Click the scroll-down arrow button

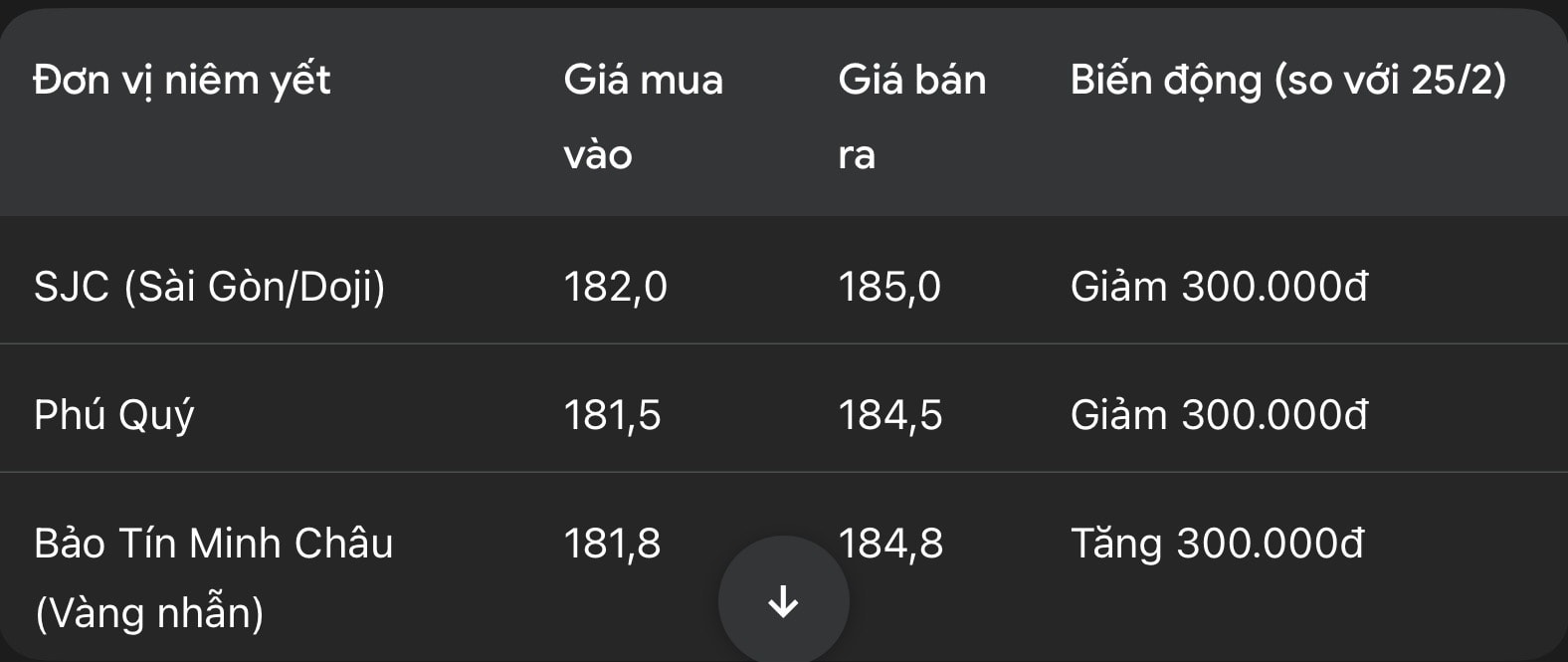pyautogui.click(x=783, y=601)
